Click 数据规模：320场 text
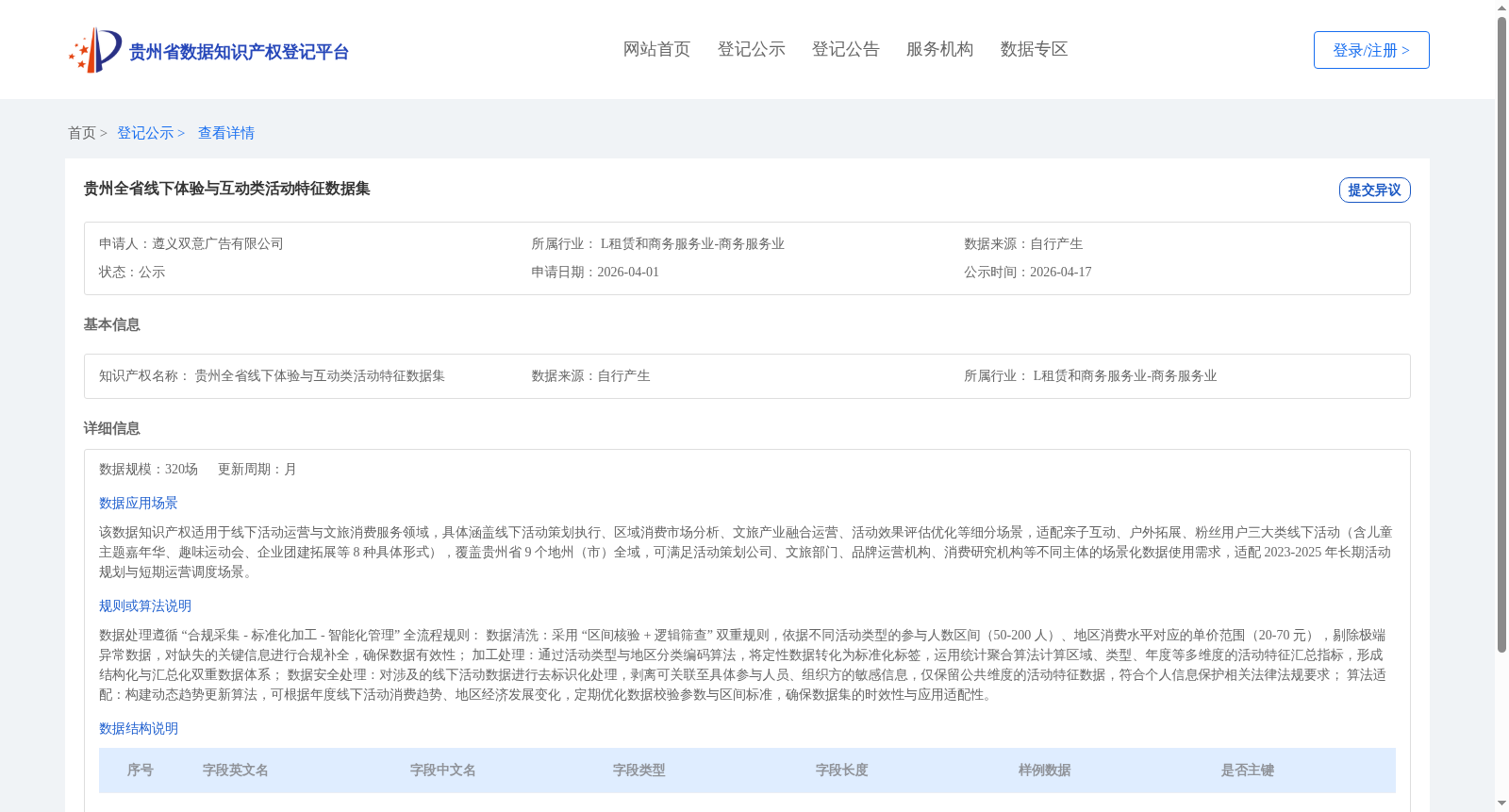The height and width of the screenshot is (812, 1509). (148, 469)
